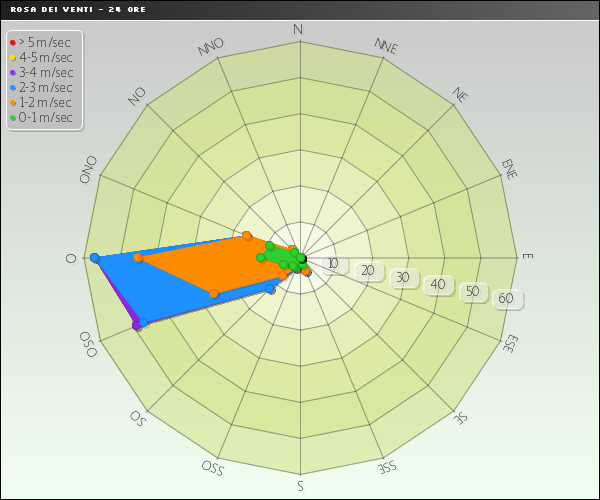Click the ENE direction label
This screenshot has height=500, width=600.
tap(510, 169)
